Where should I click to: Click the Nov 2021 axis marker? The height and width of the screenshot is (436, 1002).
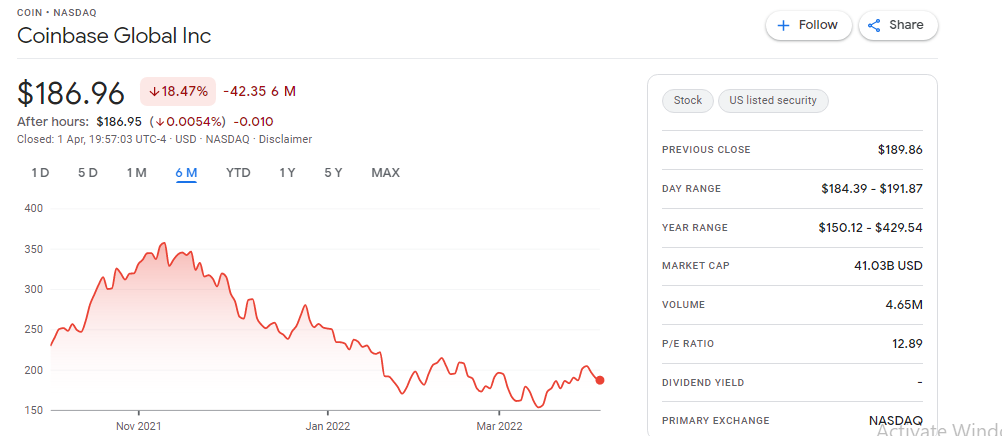coord(139,425)
